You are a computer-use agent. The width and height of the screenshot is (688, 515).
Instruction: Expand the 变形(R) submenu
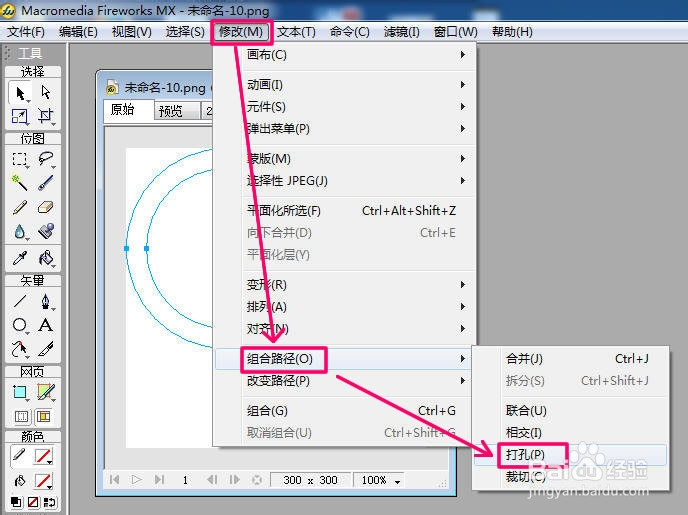click(345, 285)
